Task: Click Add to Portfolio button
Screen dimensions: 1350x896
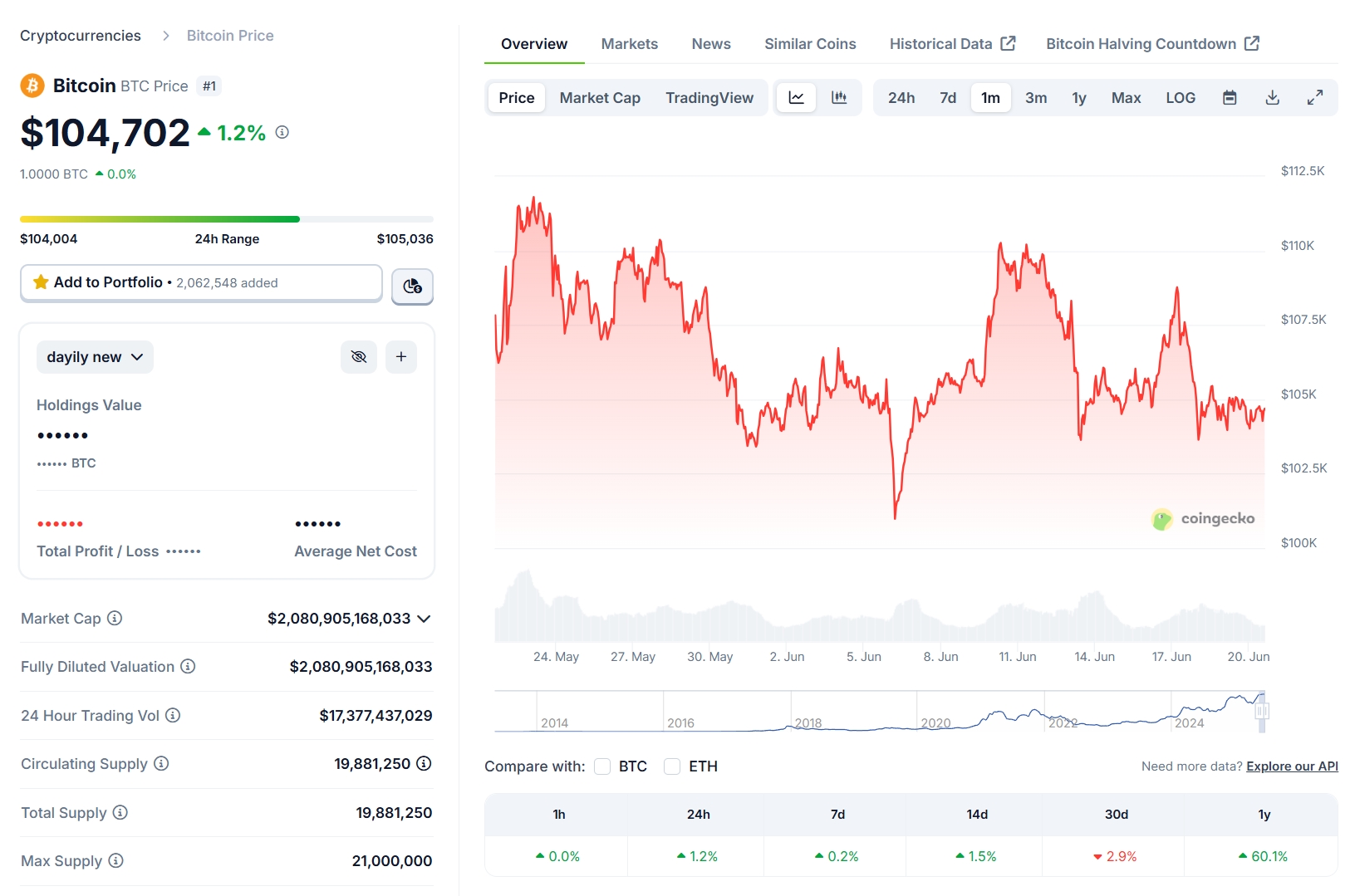Action: (x=201, y=283)
